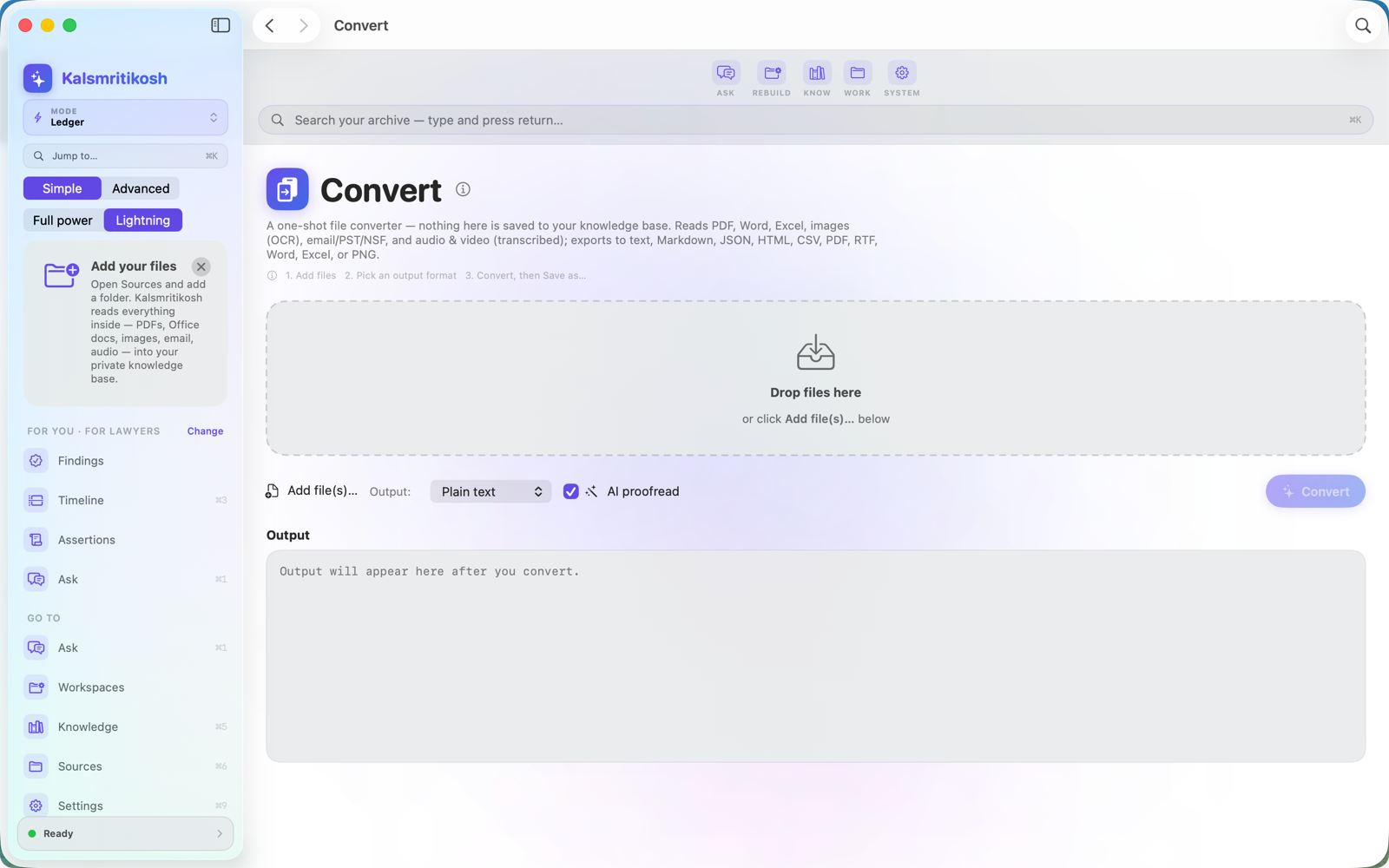Open Sources in the sidebar
Screen dimensions: 1389x868
pos(126,766)
